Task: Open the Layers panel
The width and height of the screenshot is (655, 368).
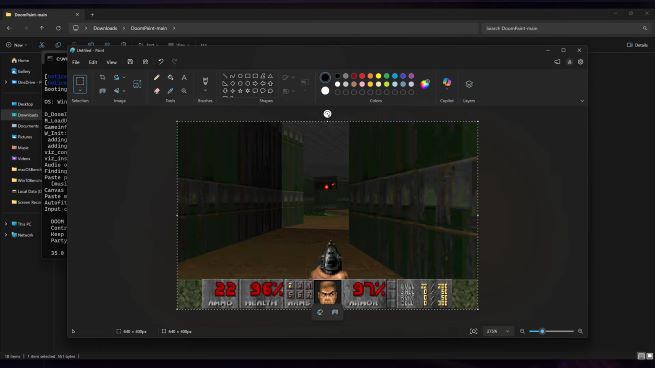Action: 469,84
